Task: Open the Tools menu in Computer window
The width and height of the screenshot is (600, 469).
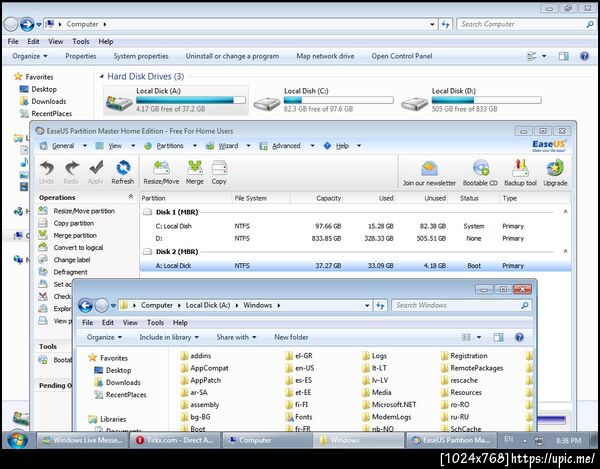Action: [81, 41]
